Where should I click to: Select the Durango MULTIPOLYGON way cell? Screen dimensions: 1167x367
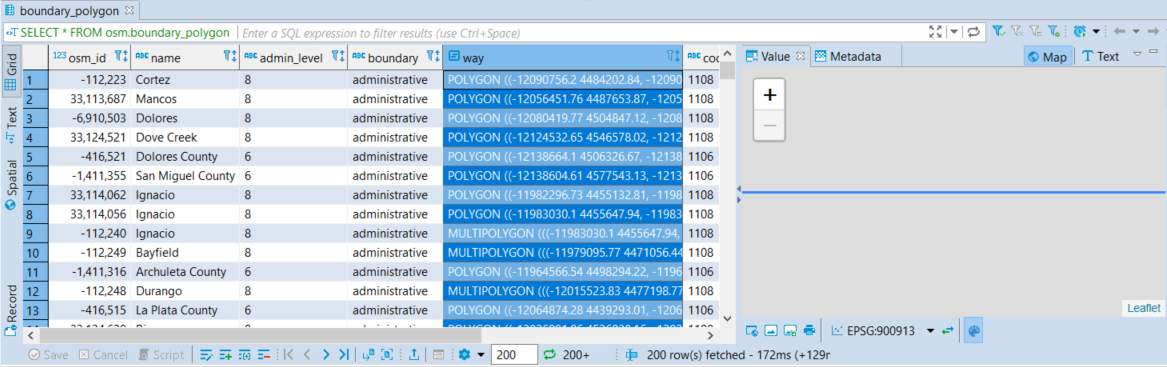click(x=563, y=291)
